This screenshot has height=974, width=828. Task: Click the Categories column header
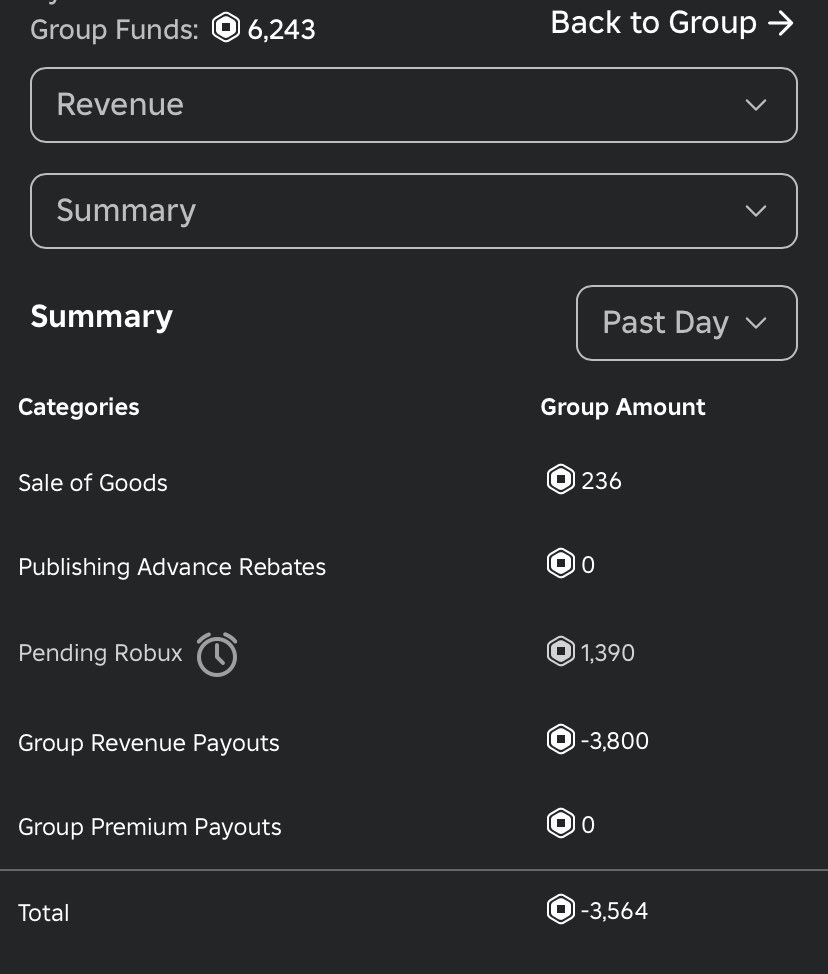[79, 407]
